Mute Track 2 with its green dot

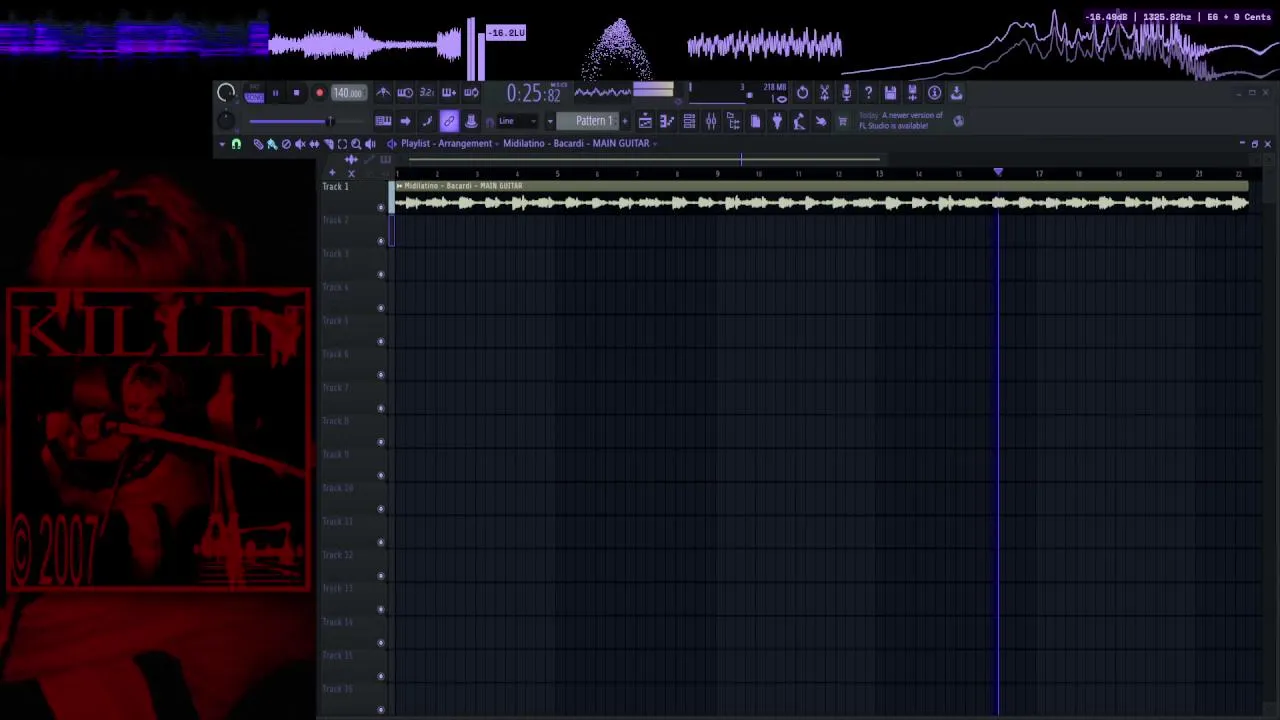point(380,241)
